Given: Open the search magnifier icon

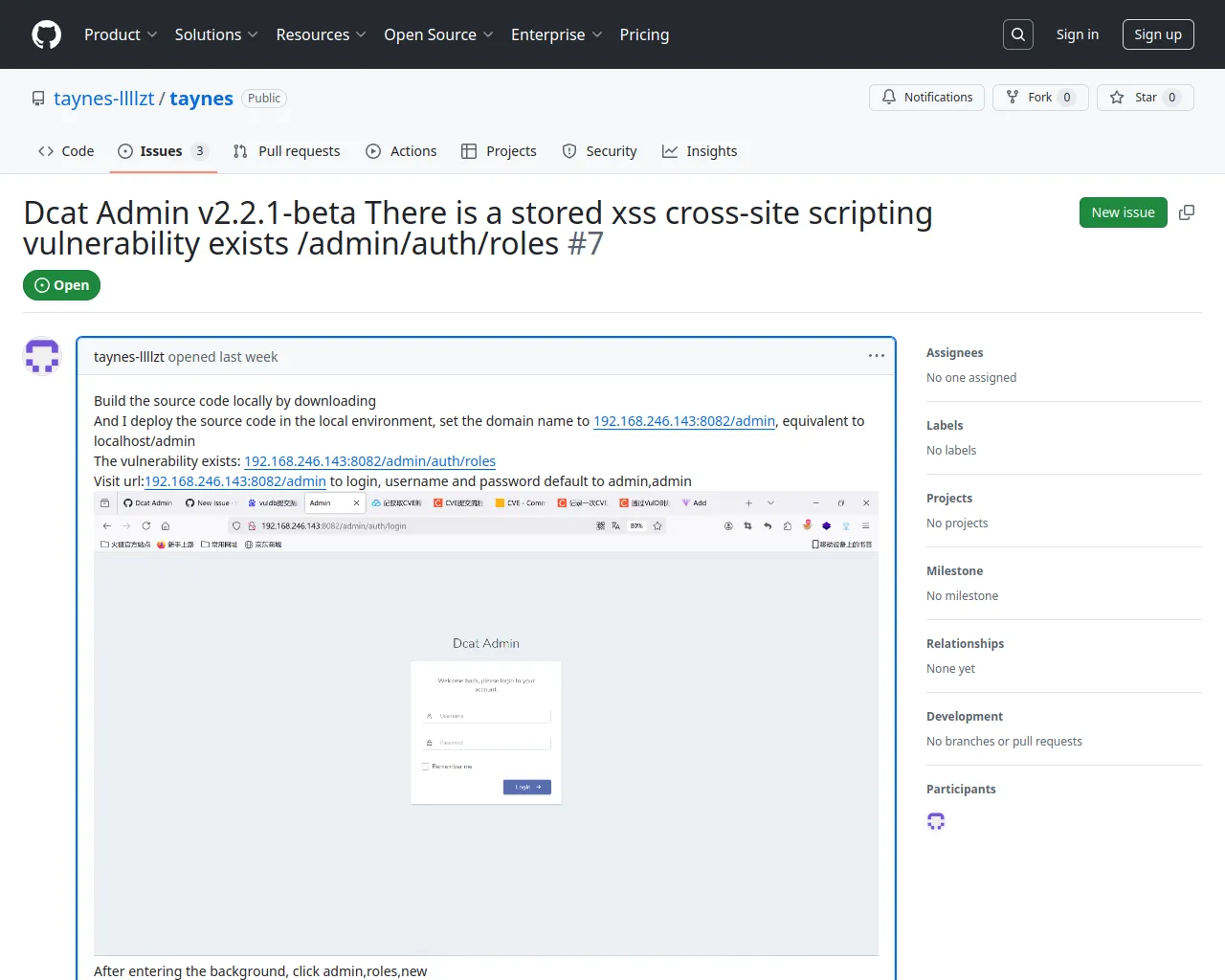Looking at the screenshot, I should point(1018,34).
